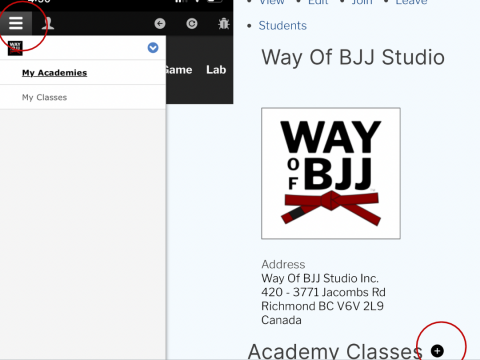This screenshot has height=360, width=480.
Task: Click the user profile silhouette icon
Action: (48, 23)
